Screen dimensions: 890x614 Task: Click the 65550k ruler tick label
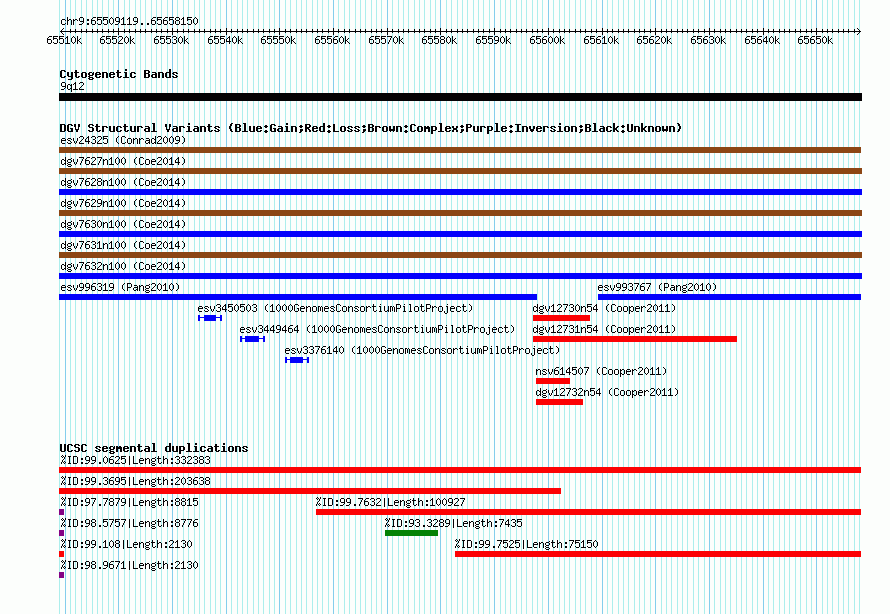click(278, 40)
